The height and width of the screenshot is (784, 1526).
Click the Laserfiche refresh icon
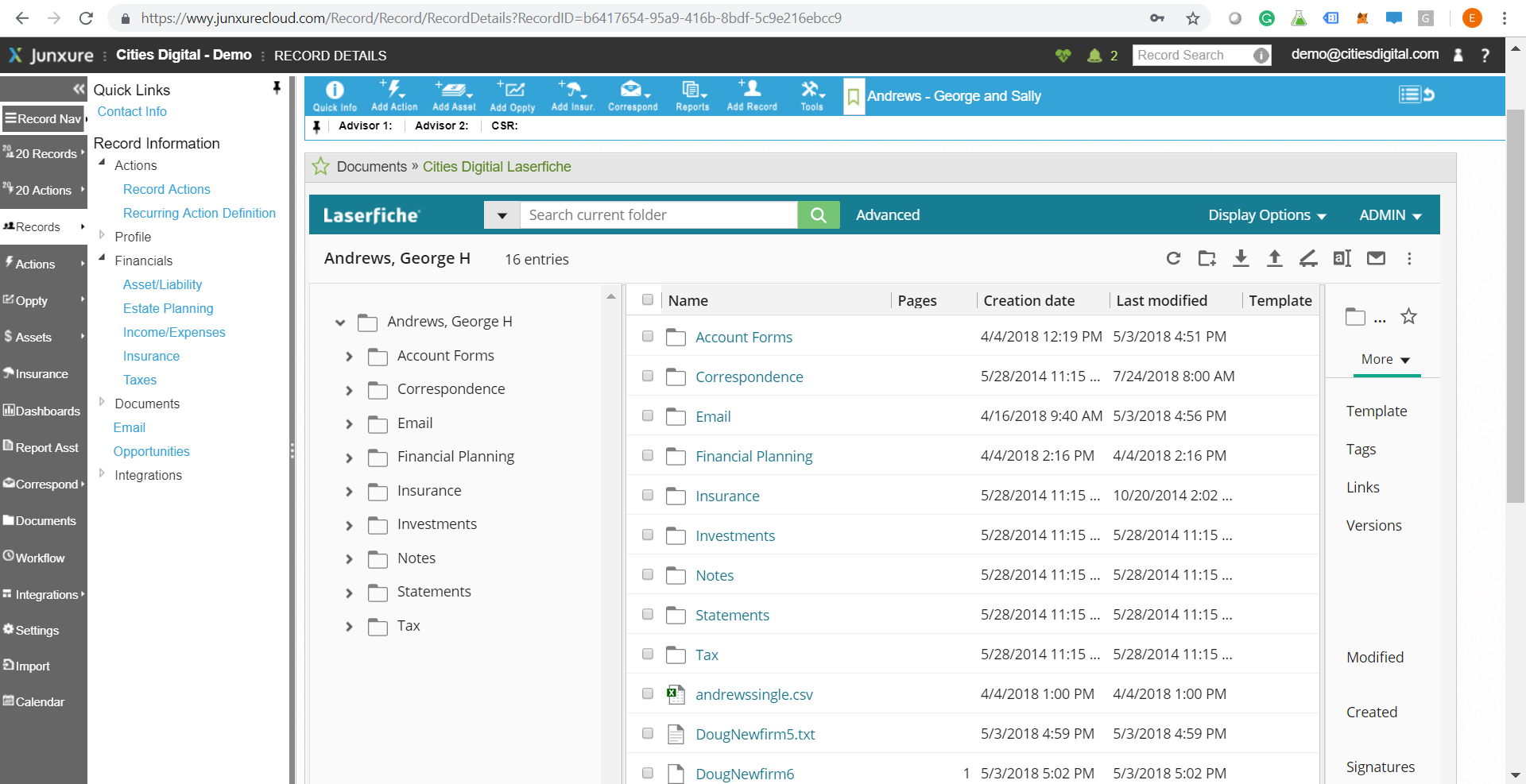pyautogui.click(x=1173, y=258)
